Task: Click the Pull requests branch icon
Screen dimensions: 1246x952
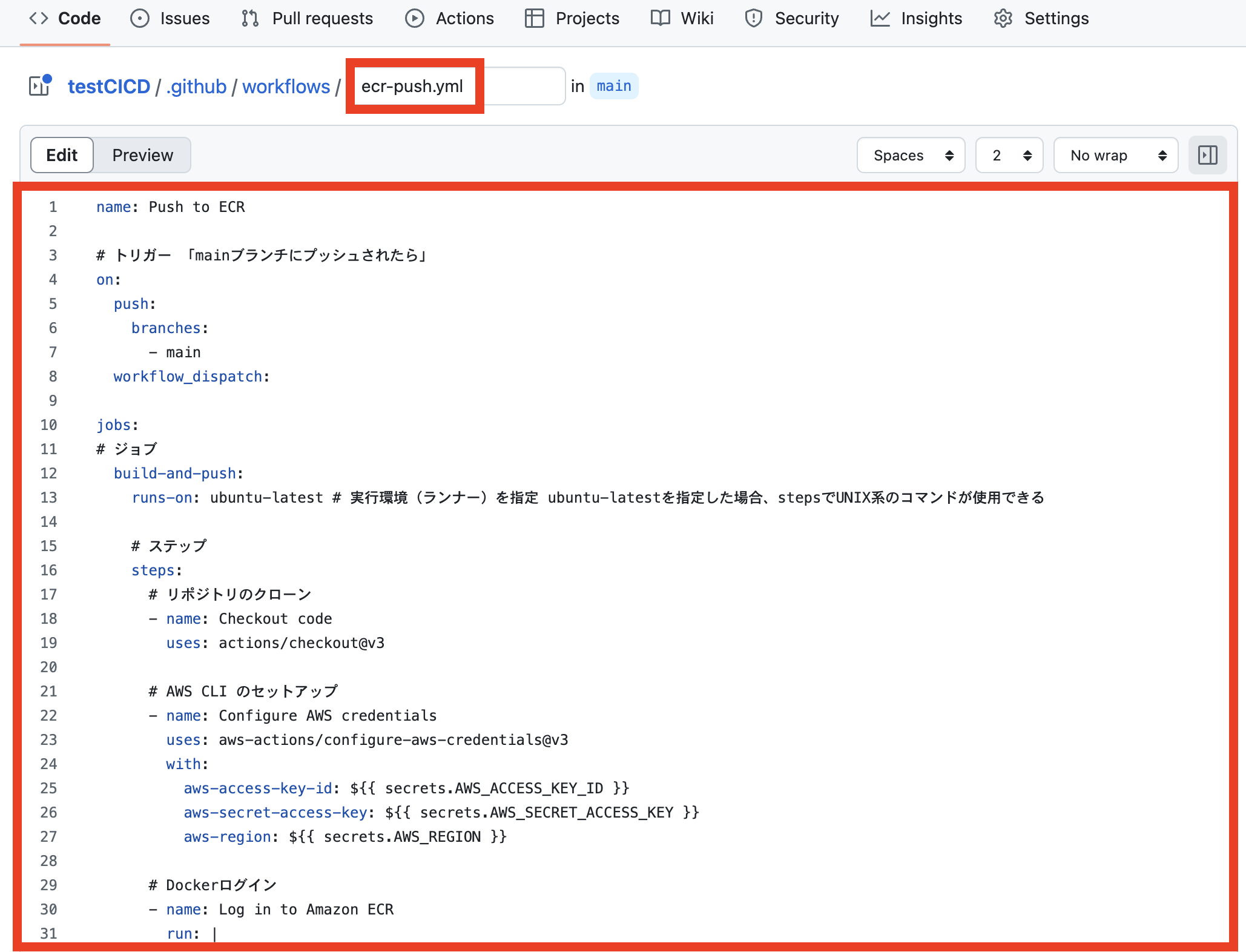Action: click(x=250, y=18)
